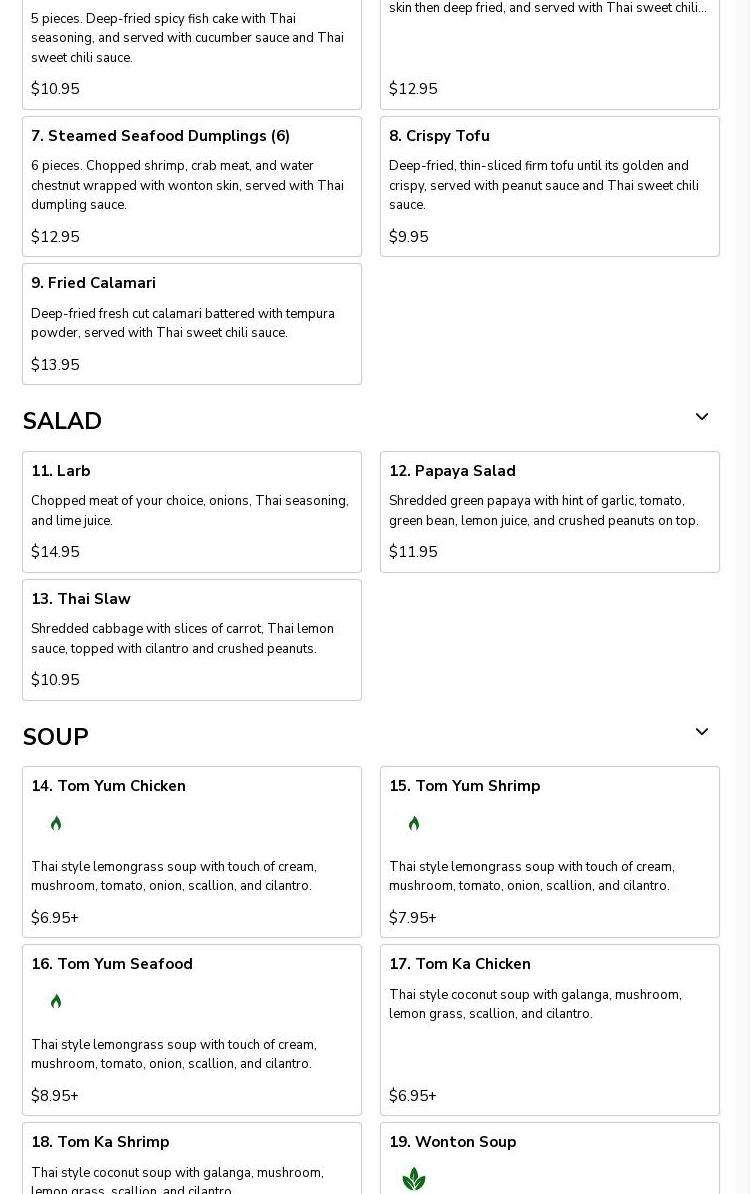Select the Papaya Salad item
This screenshot has height=1194, width=750.
tap(452, 471)
